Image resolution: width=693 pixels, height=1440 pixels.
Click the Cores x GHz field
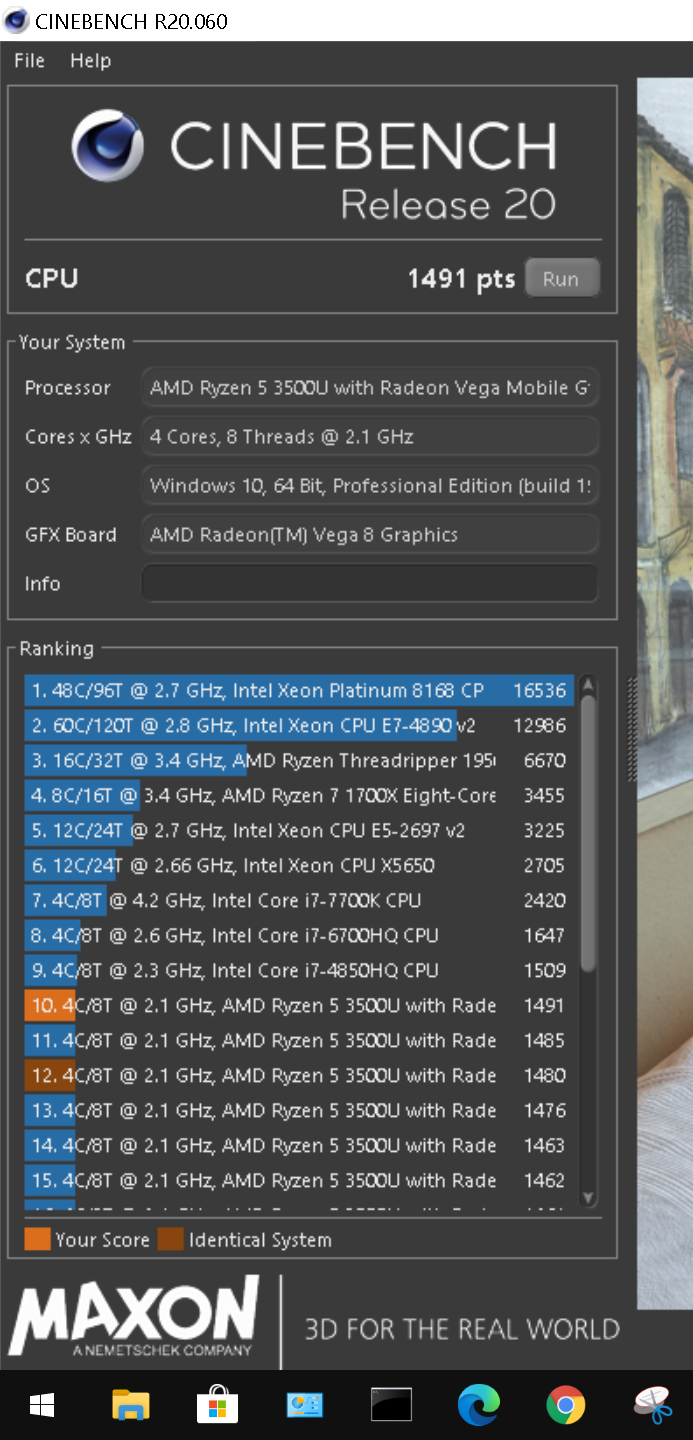370,437
